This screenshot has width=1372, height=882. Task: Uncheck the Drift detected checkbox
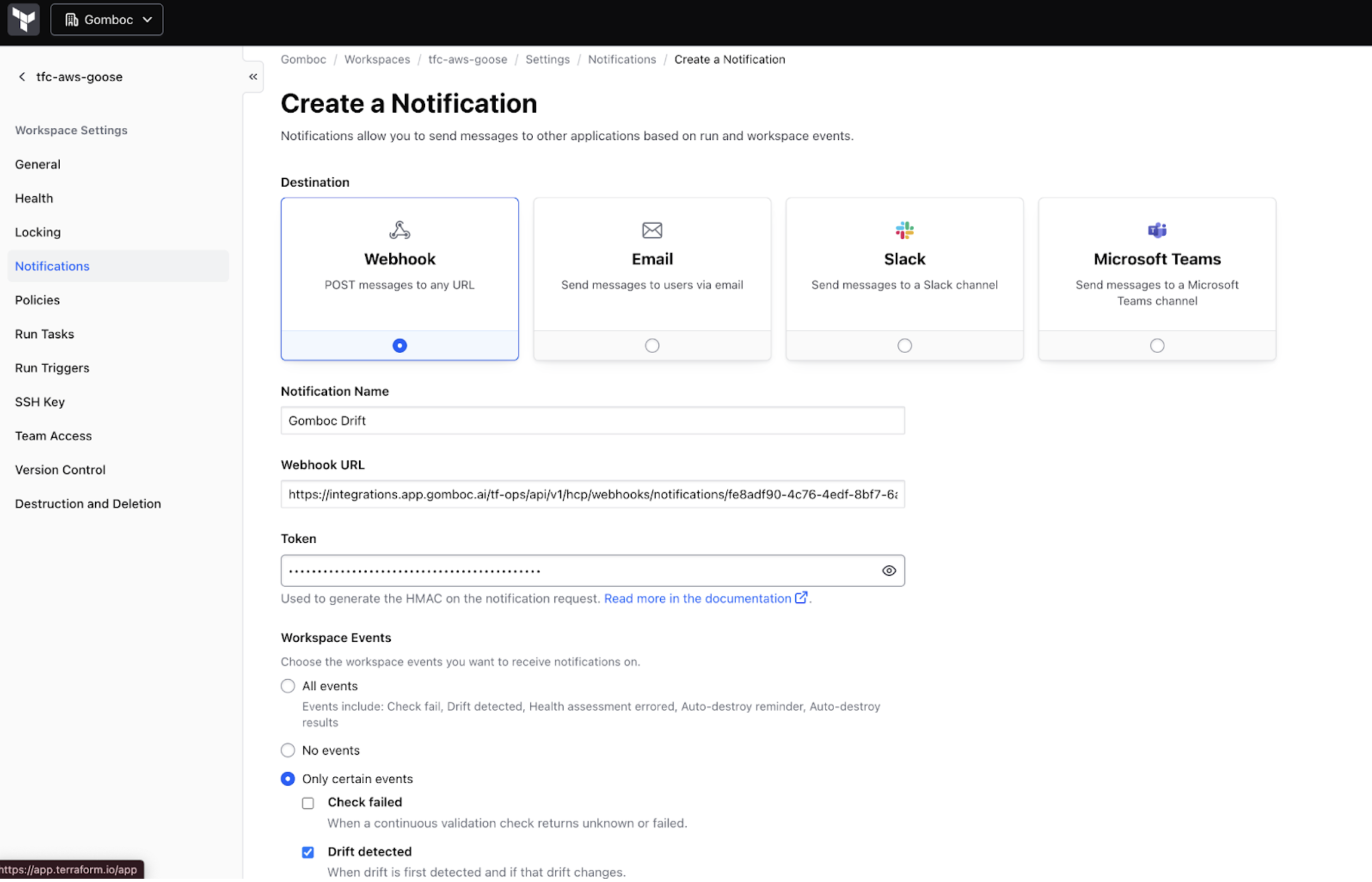(x=308, y=853)
